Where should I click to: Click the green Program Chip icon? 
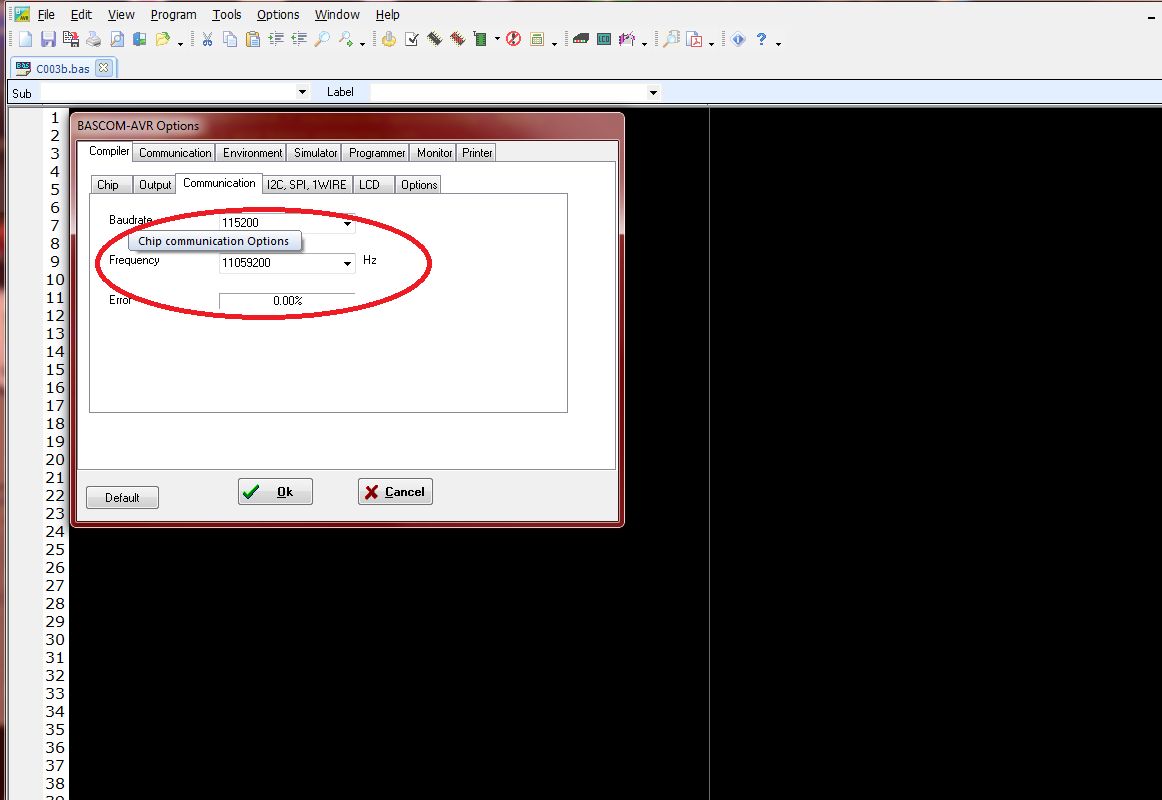point(480,39)
